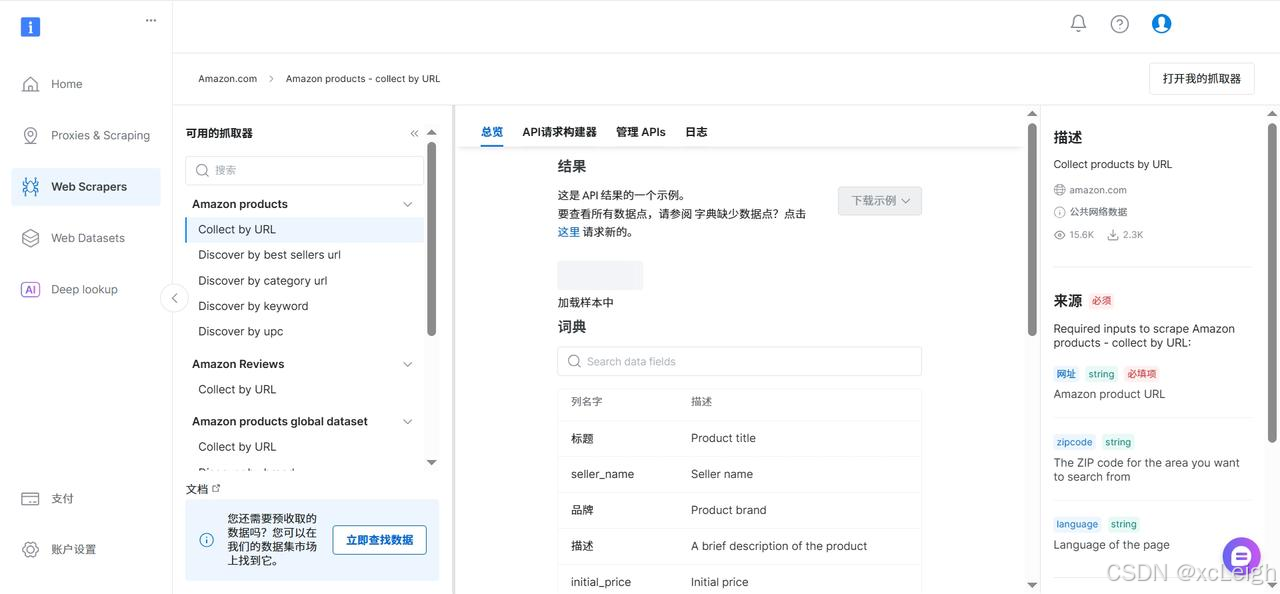Click the 网址 parameter tag
This screenshot has height=594, width=1280.
click(1066, 374)
